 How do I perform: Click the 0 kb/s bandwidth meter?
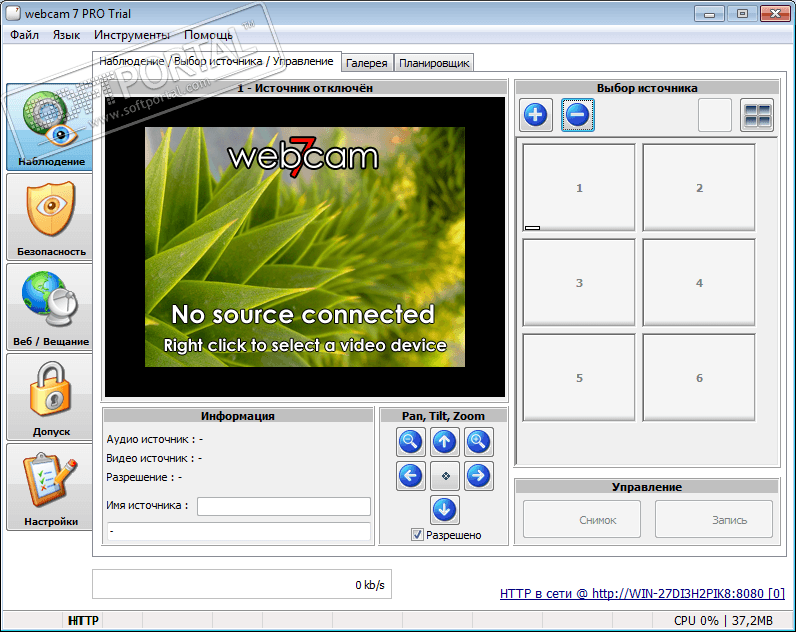(x=242, y=584)
